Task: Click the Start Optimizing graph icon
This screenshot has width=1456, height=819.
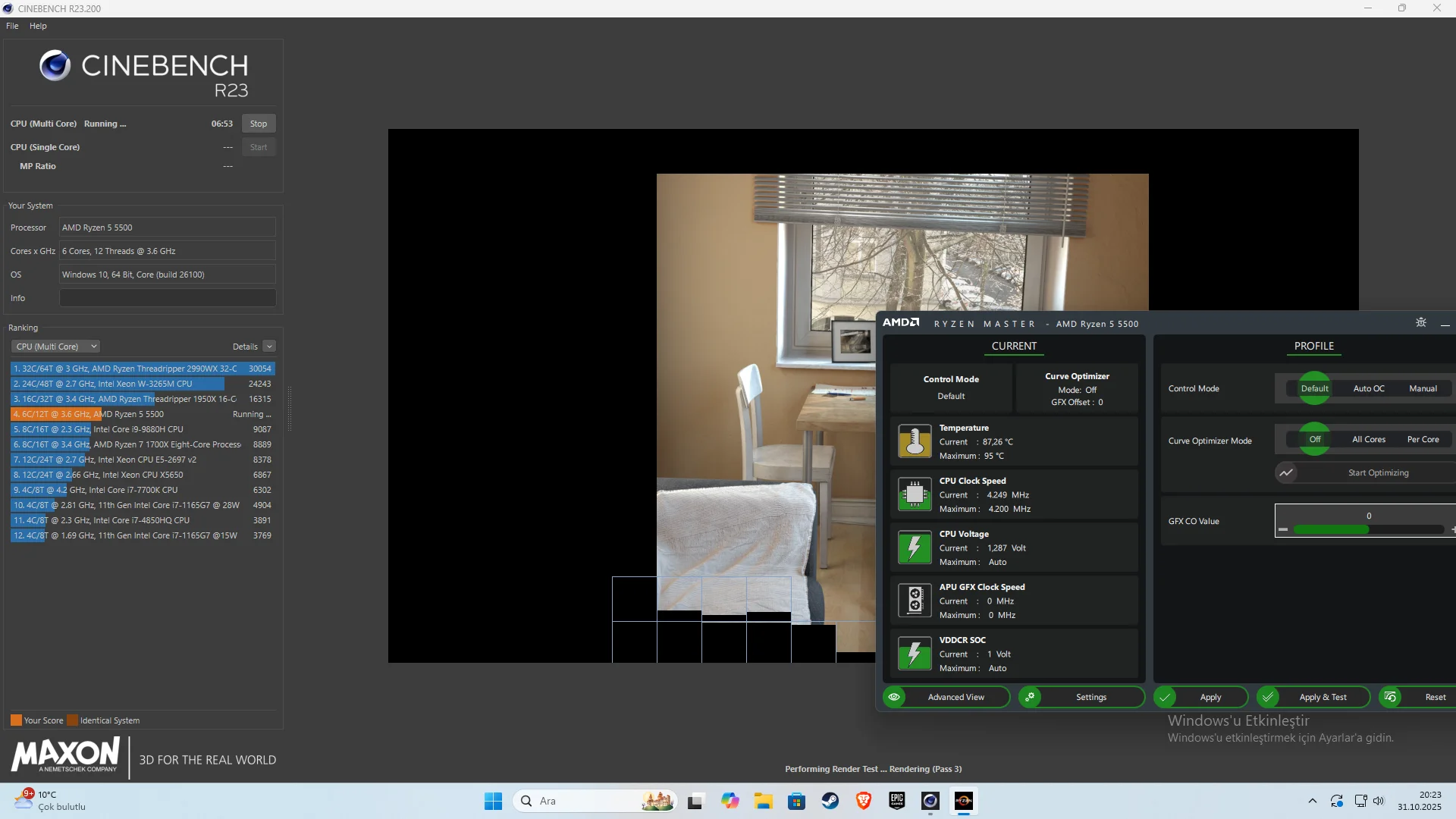Action: (1286, 472)
